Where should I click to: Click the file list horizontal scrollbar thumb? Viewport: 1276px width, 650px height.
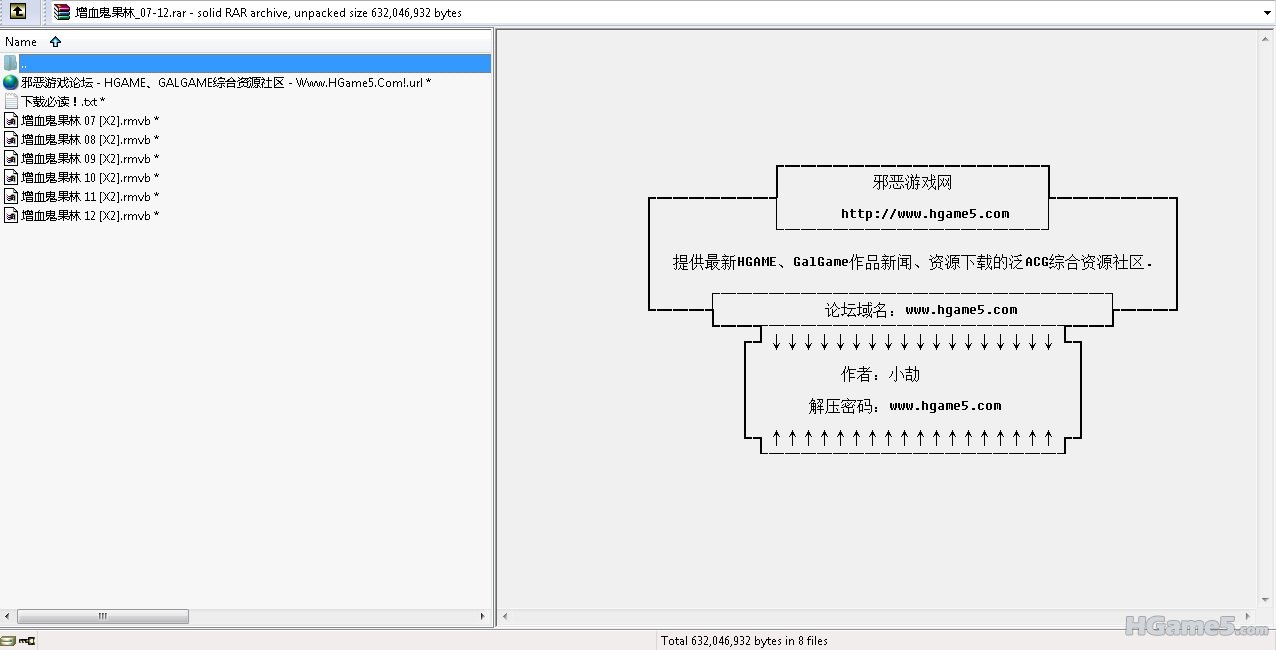click(102, 617)
